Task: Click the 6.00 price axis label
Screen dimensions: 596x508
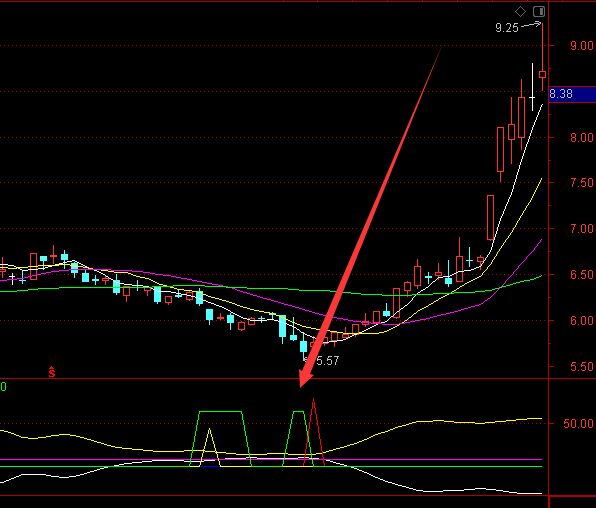Action: (582, 321)
